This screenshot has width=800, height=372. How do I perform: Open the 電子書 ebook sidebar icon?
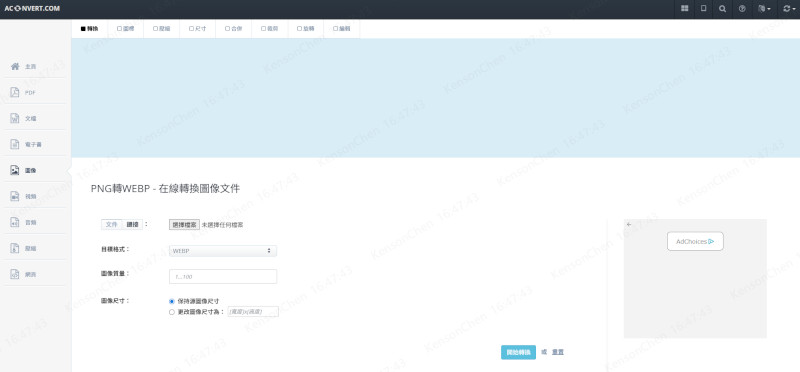coord(15,144)
